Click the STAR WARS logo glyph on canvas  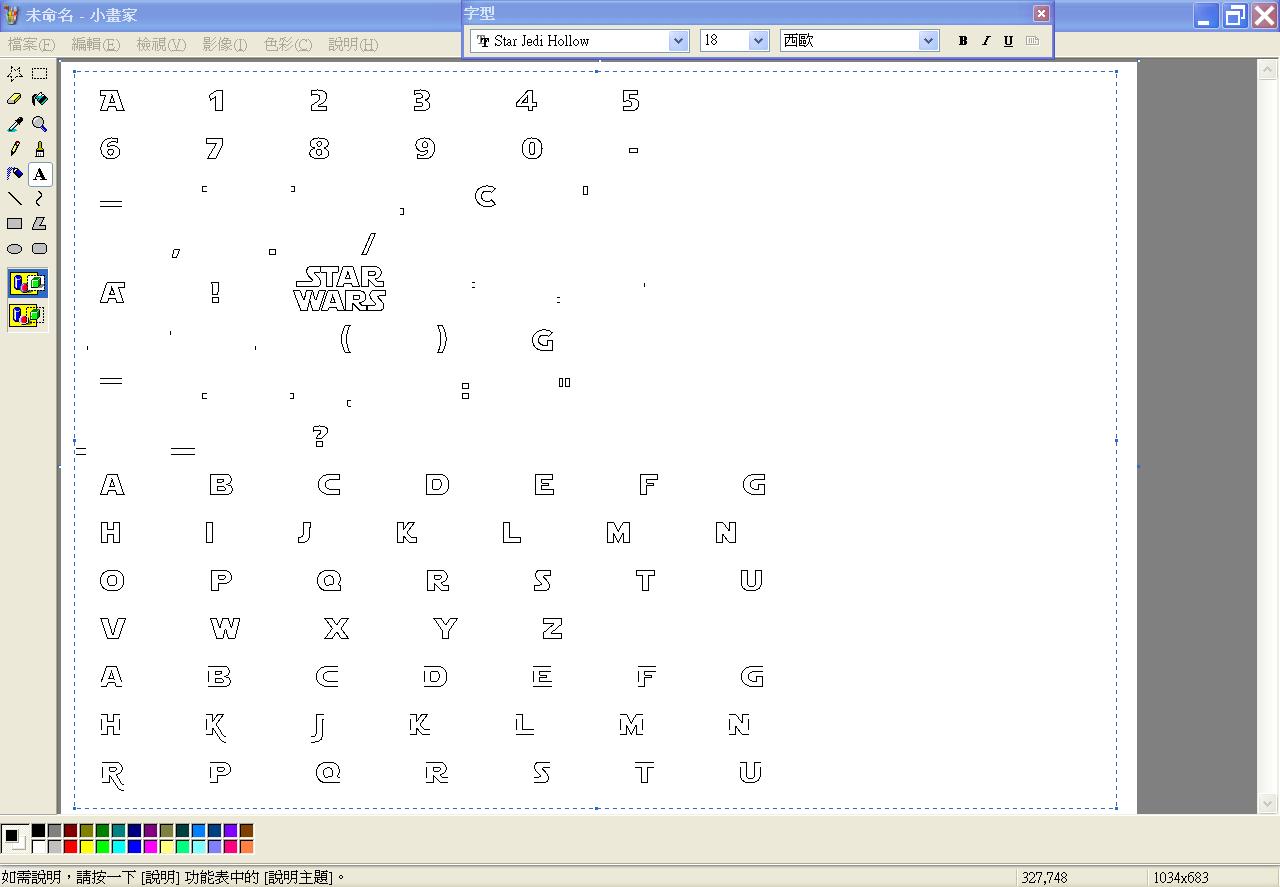(x=340, y=289)
